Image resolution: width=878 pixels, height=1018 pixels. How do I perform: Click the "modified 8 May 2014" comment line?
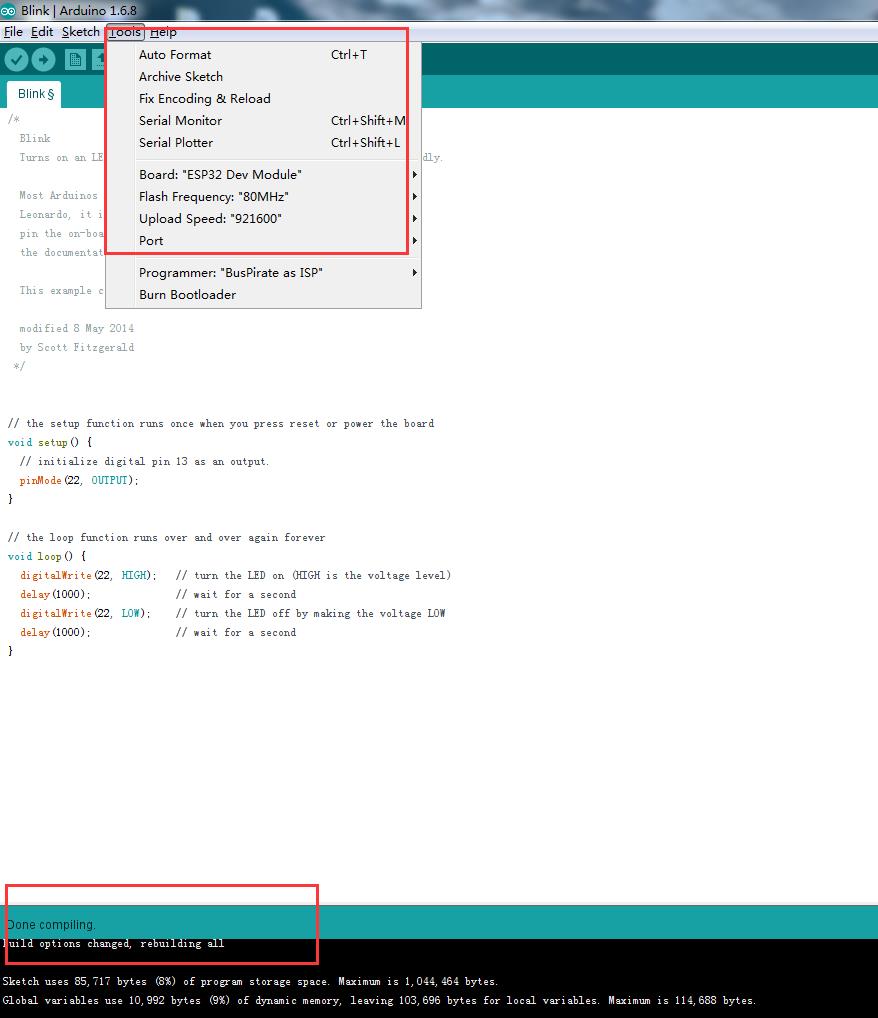[77, 329]
